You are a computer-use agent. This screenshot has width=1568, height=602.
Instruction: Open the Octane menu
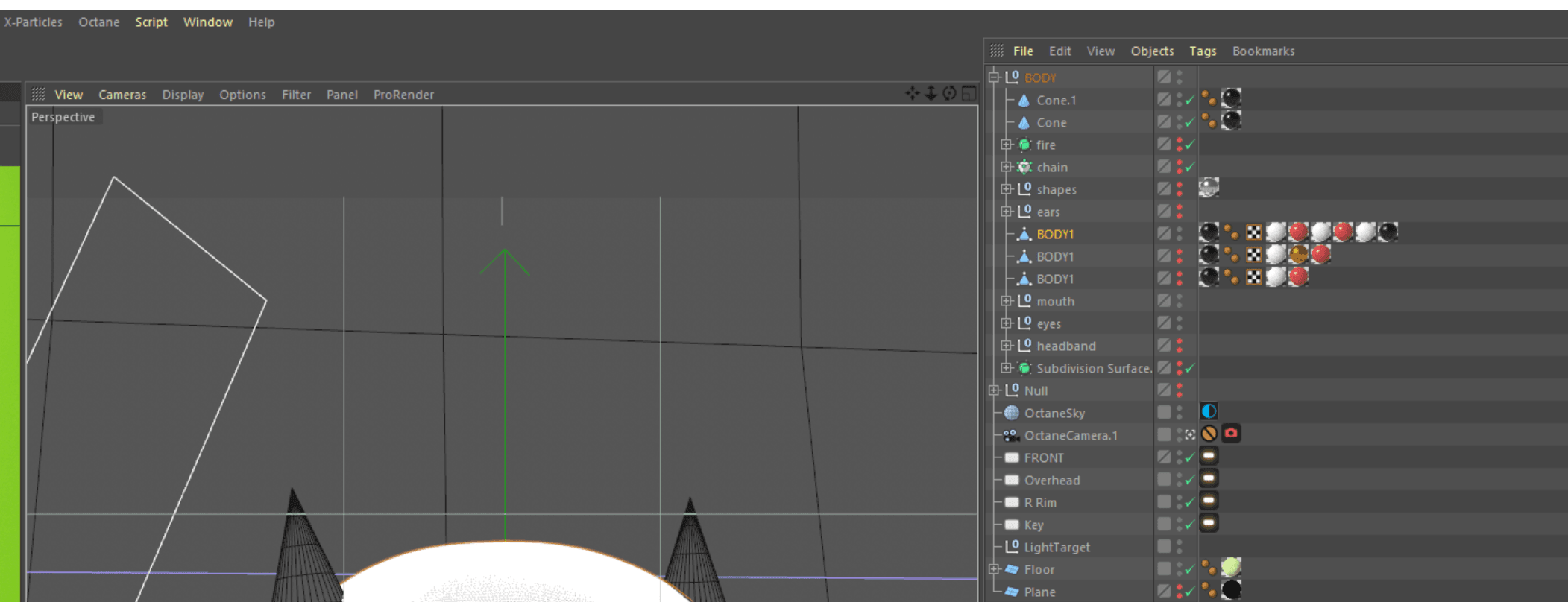[98, 22]
